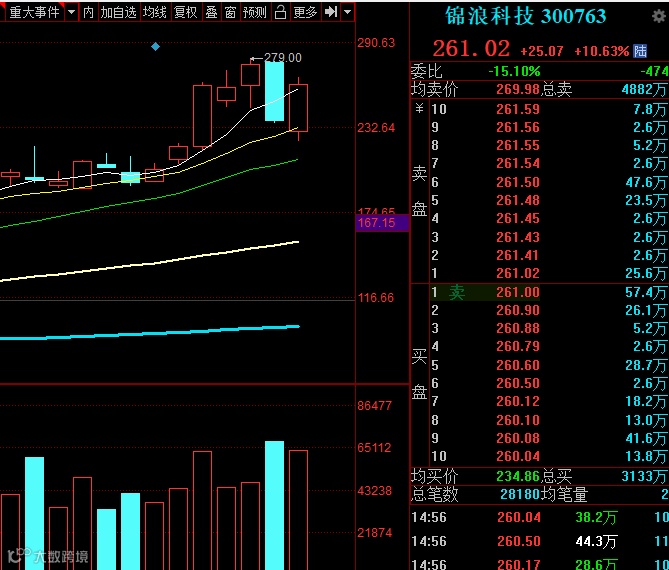This screenshot has height=570, width=669.
Task: Click the ¥ symbol in sell order header
Action: pos(419,109)
